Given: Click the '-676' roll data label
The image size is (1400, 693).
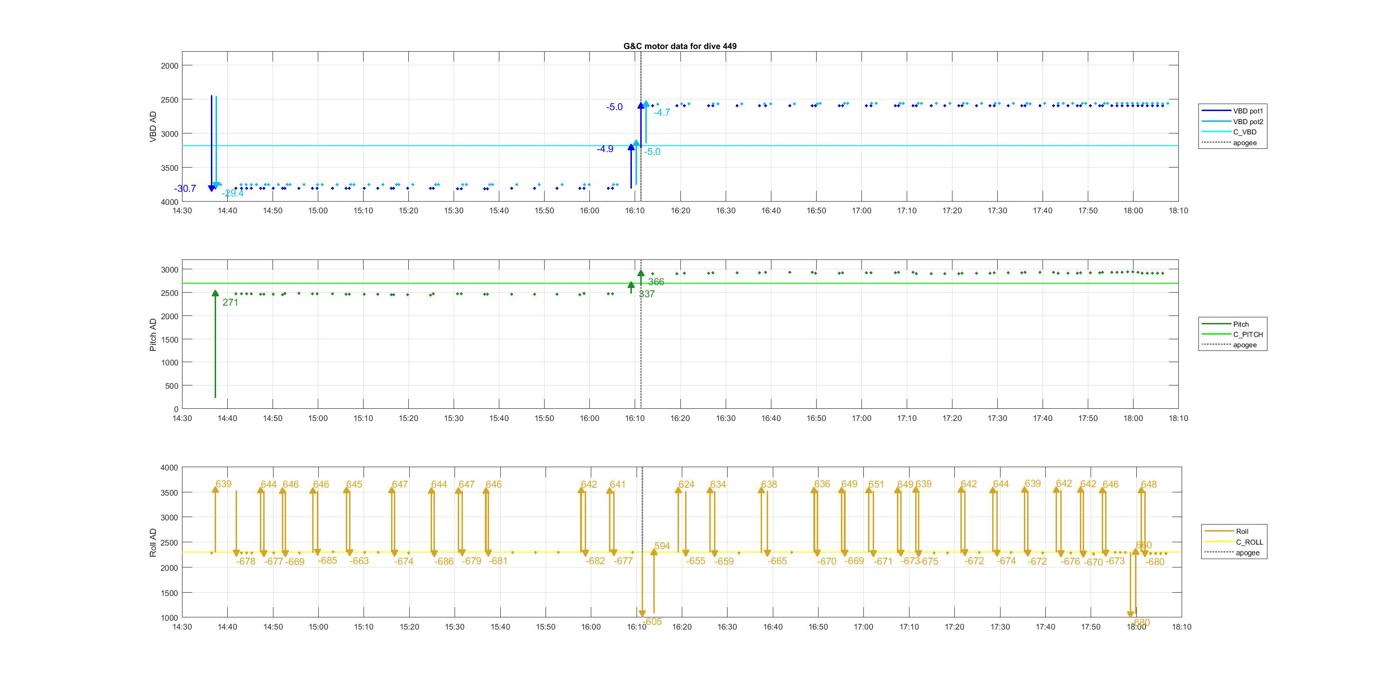Looking at the screenshot, I should [1070, 561].
